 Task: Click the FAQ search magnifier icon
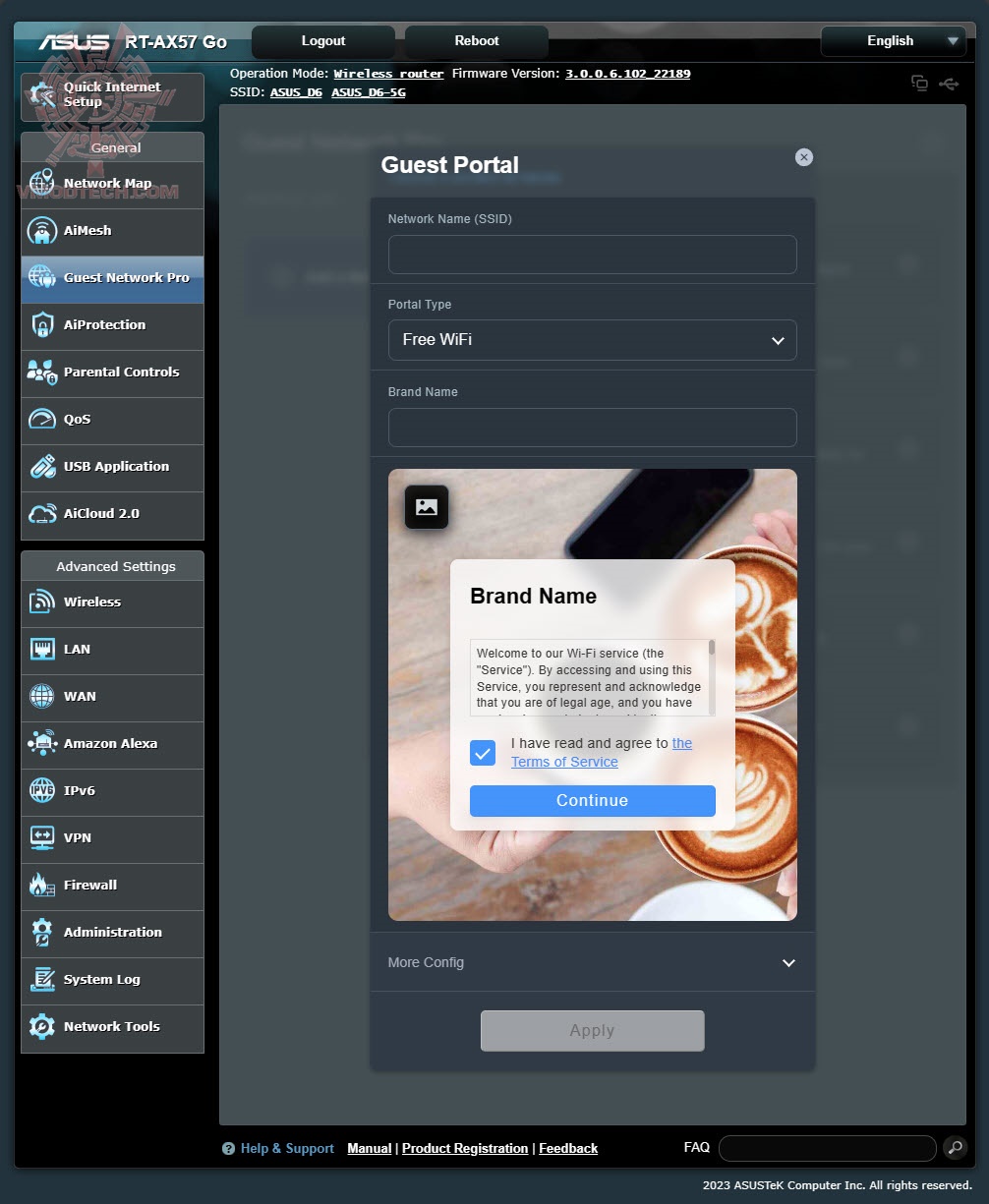click(955, 1147)
